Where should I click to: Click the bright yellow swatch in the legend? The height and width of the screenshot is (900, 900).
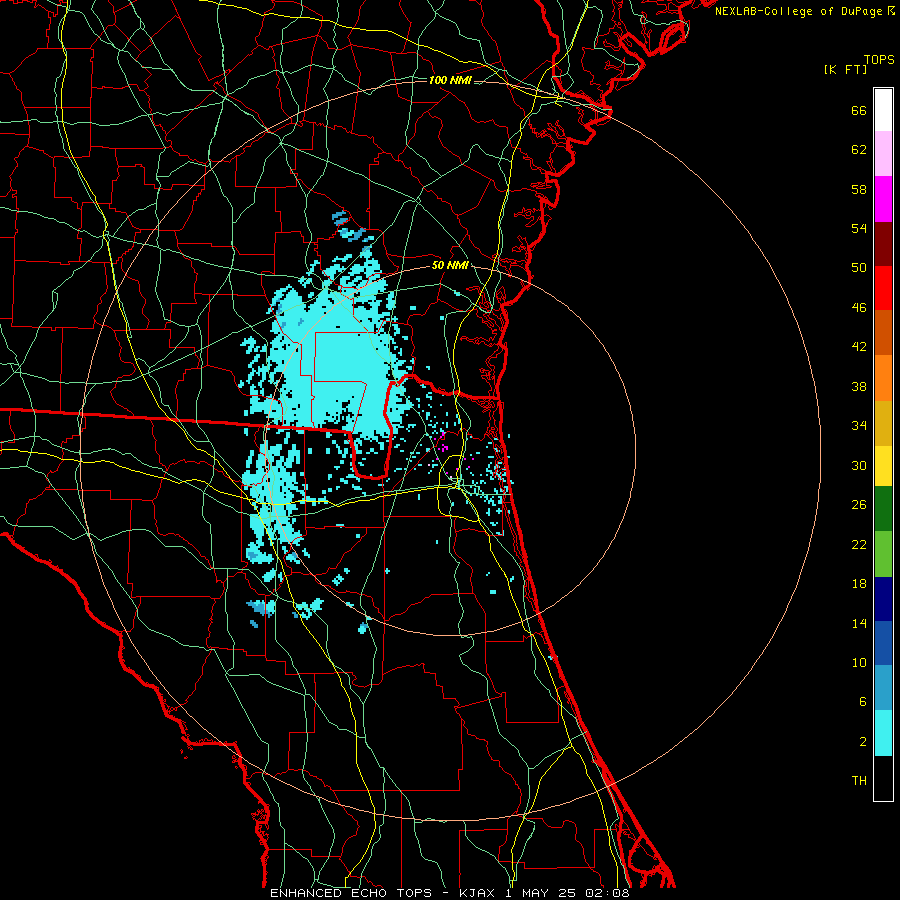pos(883,465)
